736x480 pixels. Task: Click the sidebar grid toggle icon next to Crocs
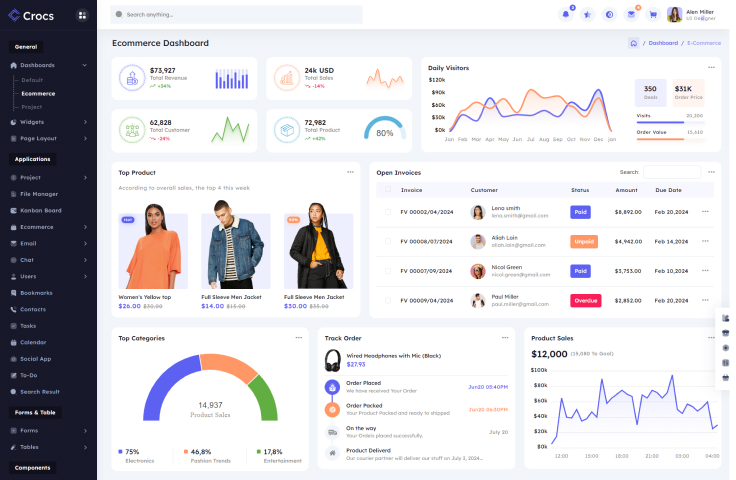[x=82, y=15]
